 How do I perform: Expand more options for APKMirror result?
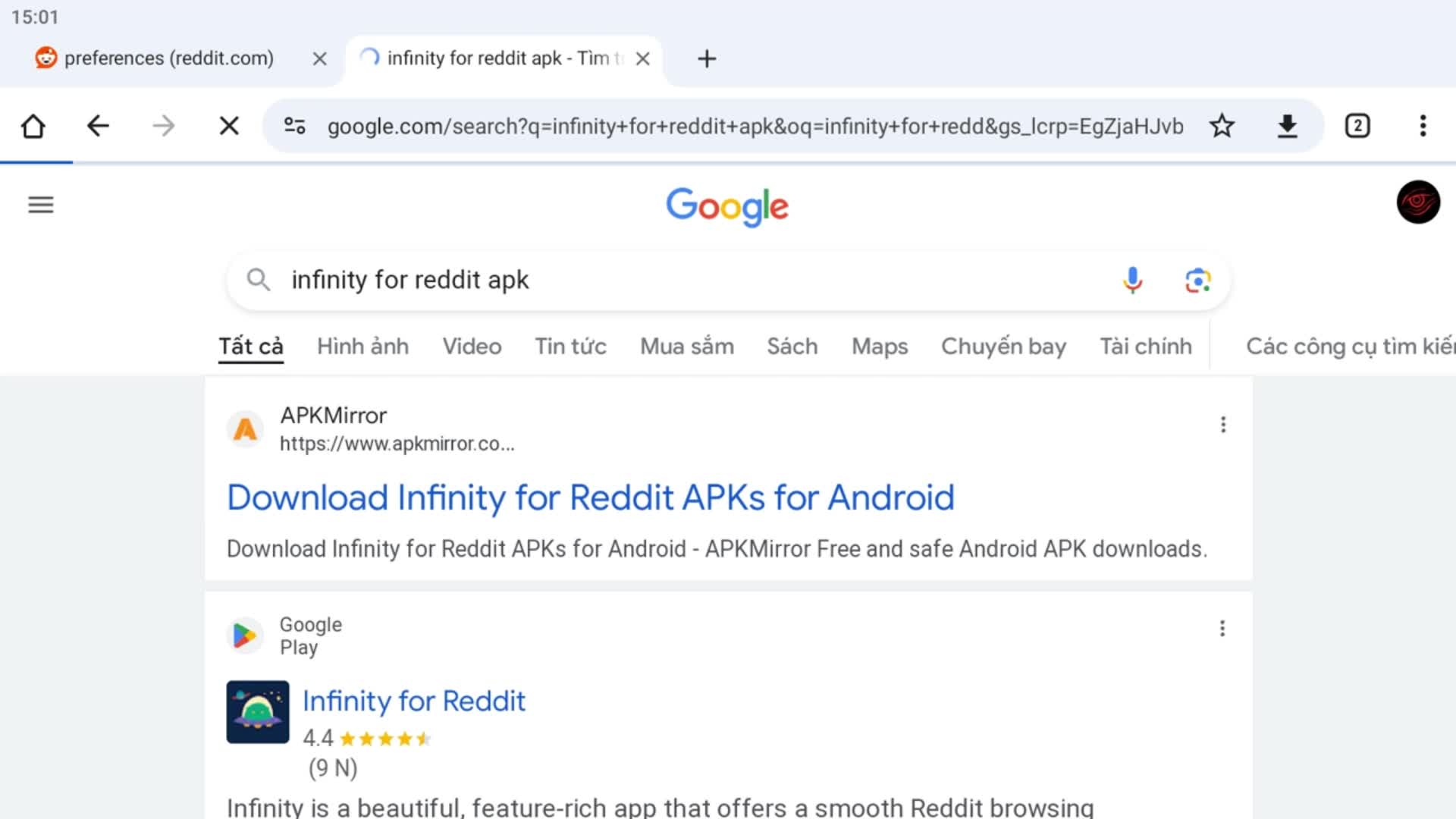coord(1222,425)
